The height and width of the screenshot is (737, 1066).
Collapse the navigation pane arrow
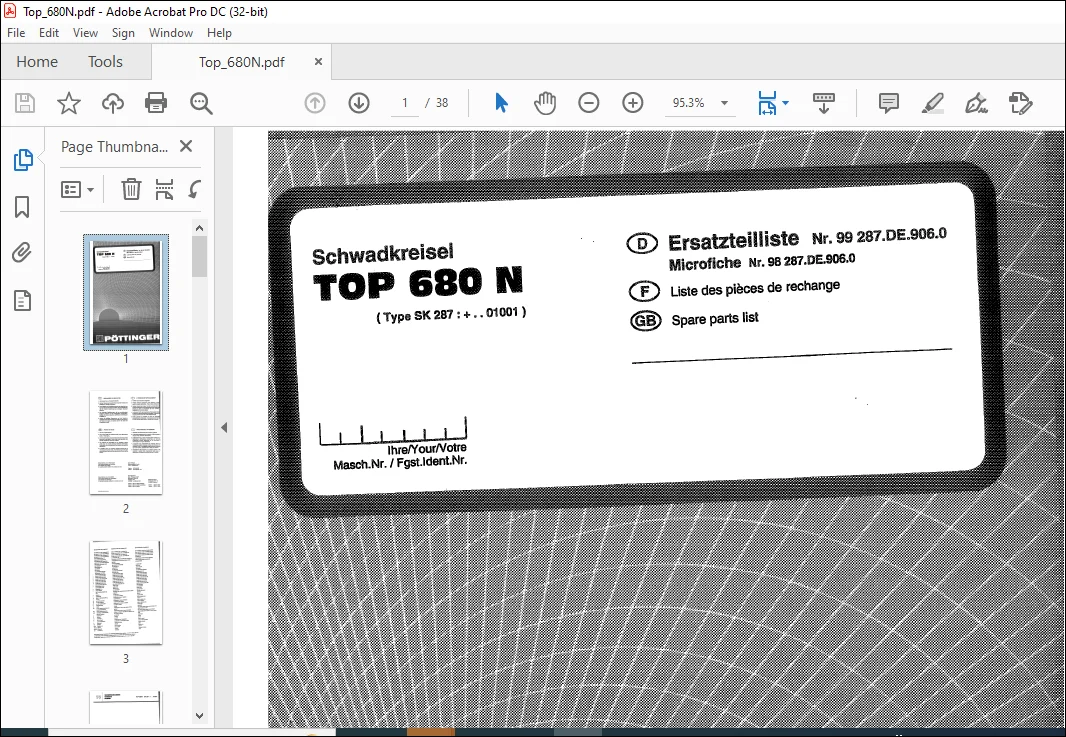[224, 428]
